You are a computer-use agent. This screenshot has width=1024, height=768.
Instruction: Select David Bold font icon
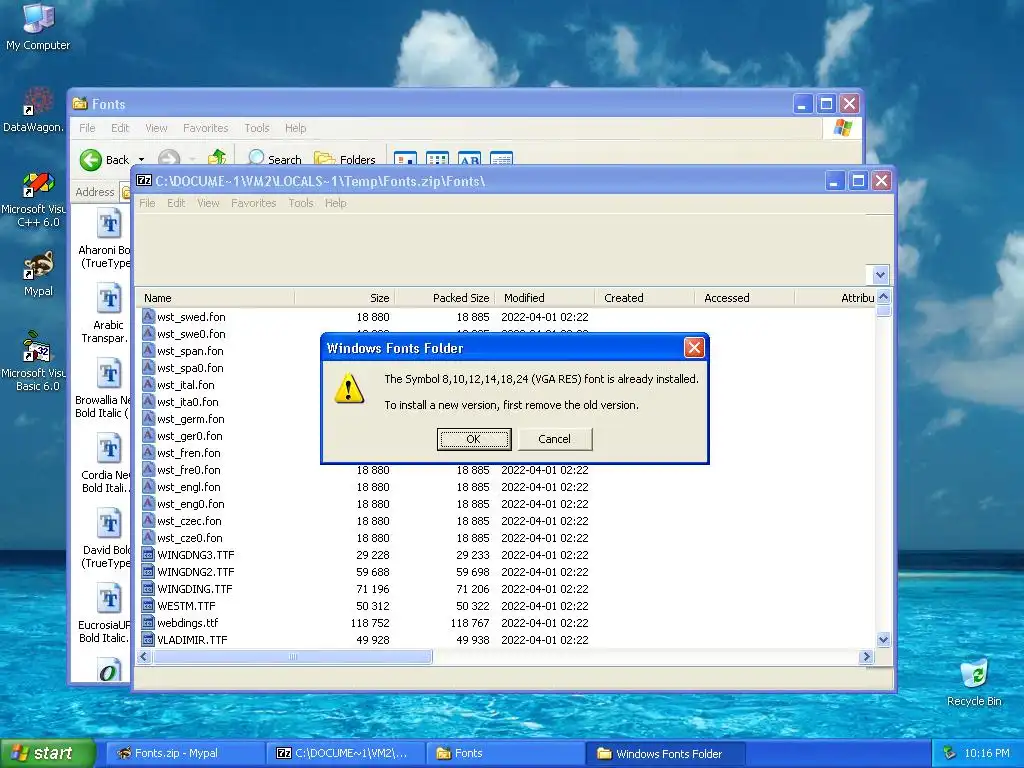point(109,524)
